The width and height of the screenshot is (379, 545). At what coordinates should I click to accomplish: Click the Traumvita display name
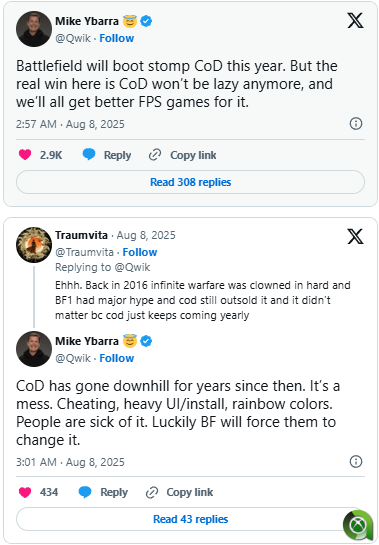81,235
